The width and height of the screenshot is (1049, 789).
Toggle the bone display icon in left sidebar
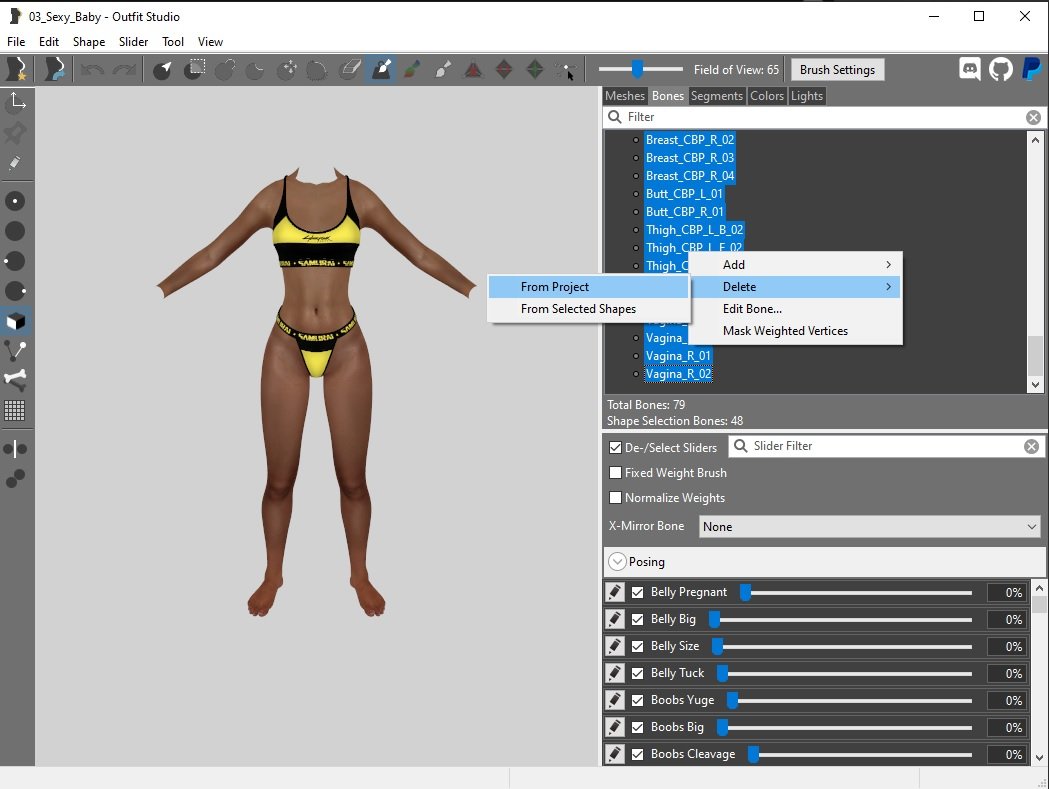click(16, 379)
